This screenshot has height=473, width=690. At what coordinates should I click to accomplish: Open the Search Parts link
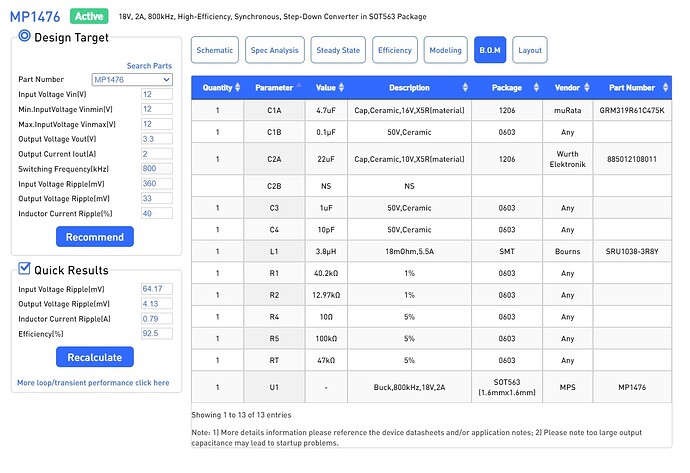149,66
